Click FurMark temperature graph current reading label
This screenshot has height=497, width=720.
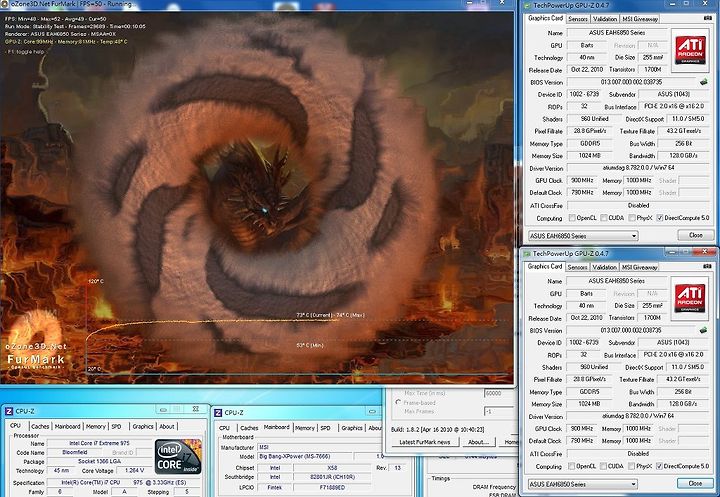pyautogui.click(x=331, y=315)
